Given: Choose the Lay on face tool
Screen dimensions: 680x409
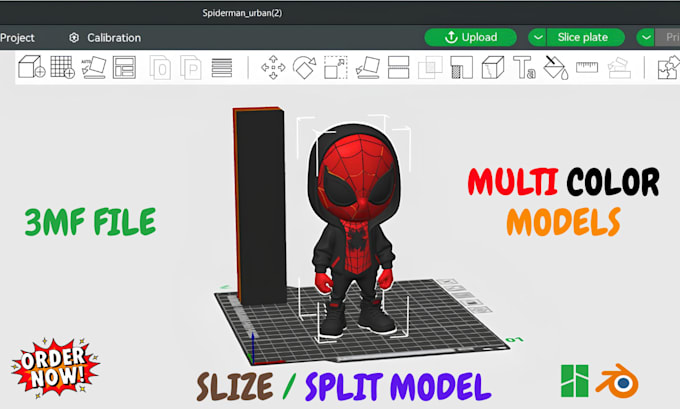Looking at the screenshot, I should 367,67.
